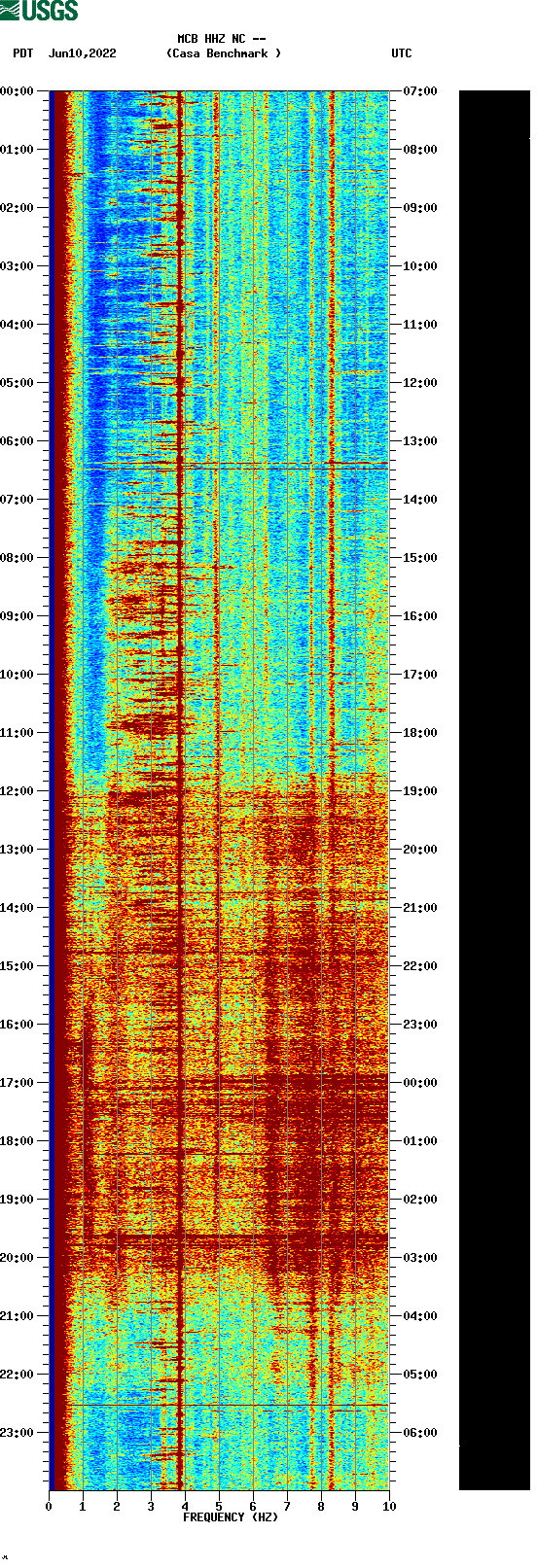Click the Casa Benchmark subtitle
Viewport: 537px width, 1568px height.
pos(224,53)
